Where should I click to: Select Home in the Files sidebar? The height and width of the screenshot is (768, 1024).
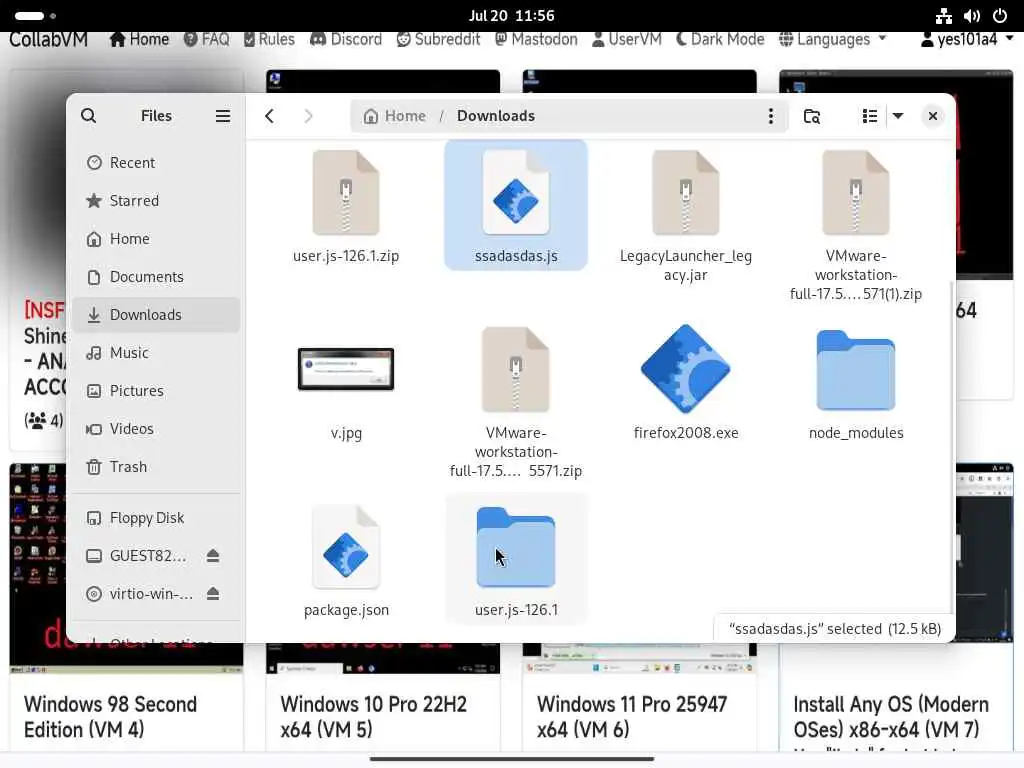click(156, 238)
